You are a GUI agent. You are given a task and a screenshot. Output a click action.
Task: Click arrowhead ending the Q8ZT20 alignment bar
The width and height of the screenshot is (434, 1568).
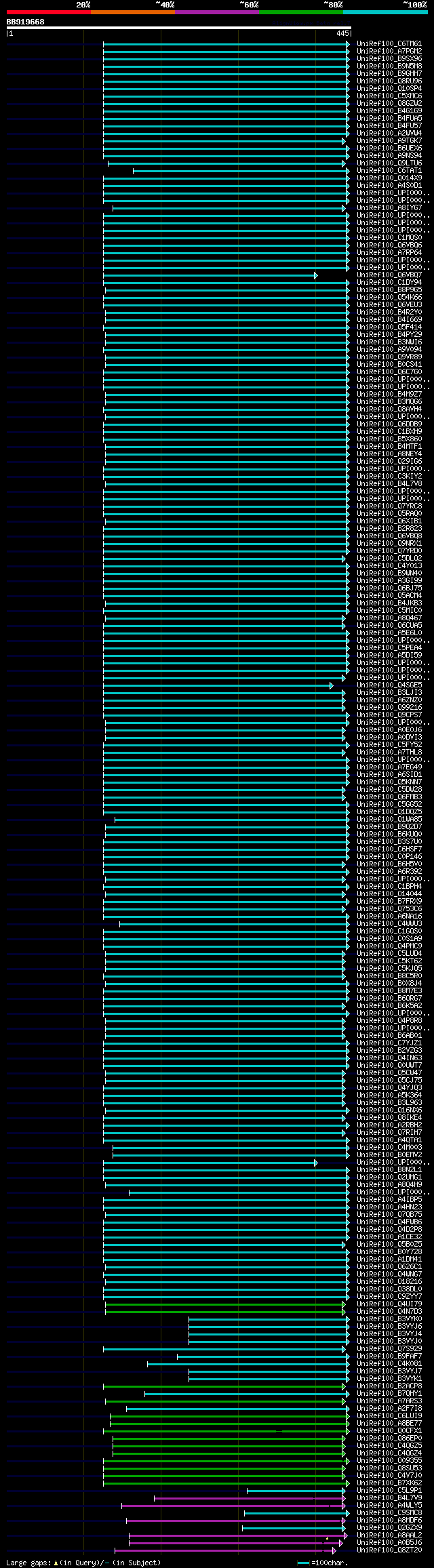click(334, 1550)
